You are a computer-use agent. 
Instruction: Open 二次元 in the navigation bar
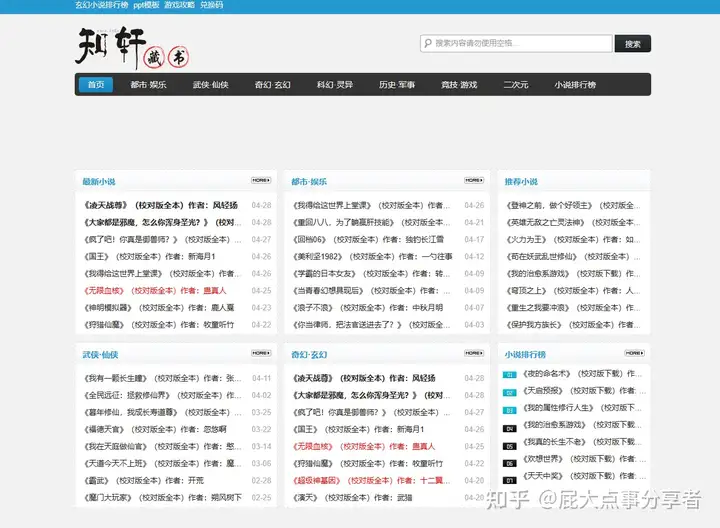click(516, 84)
